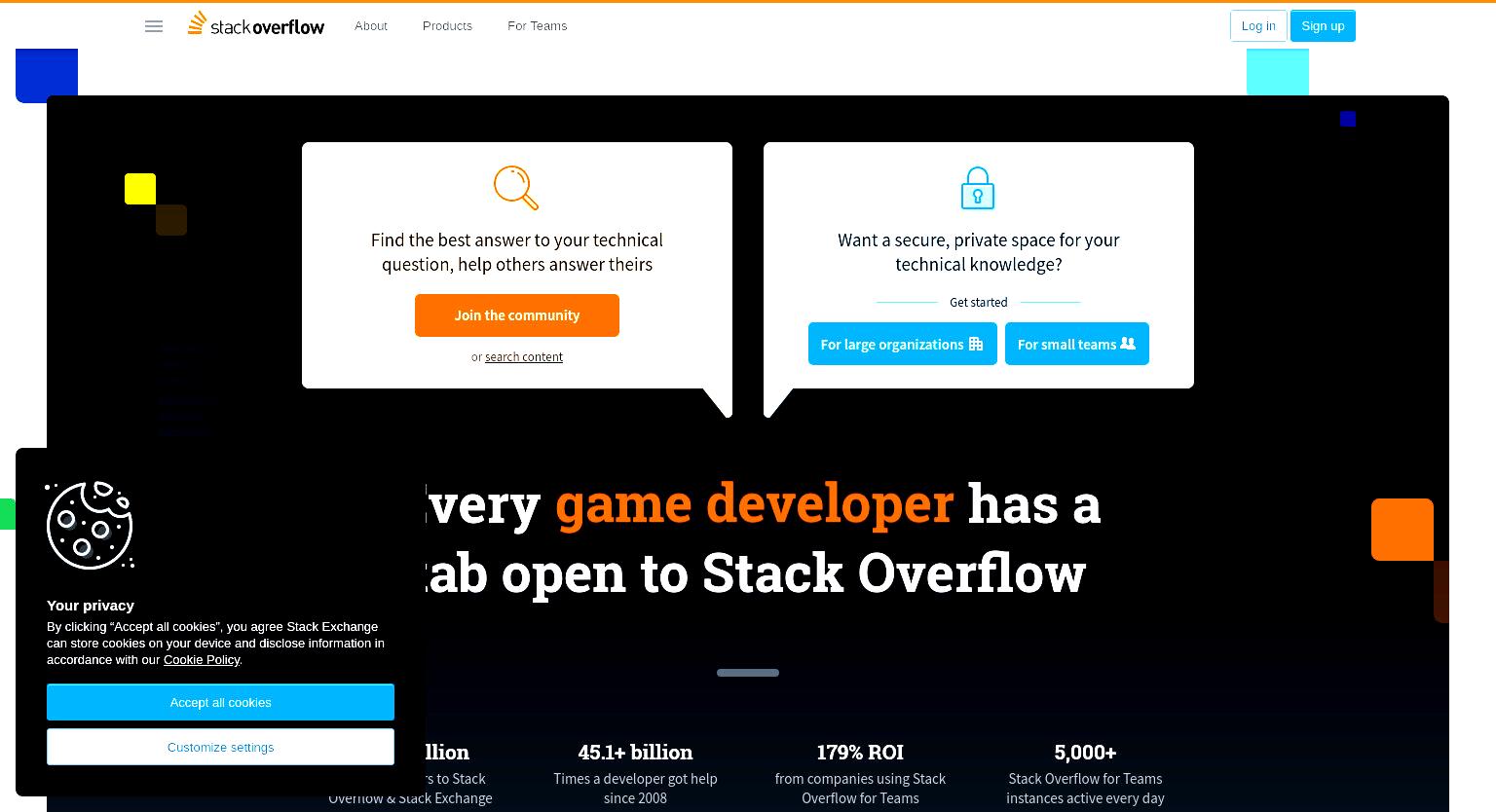1496x812 pixels.
Task: Click the 'Get started' label
Action: [x=979, y=303]
